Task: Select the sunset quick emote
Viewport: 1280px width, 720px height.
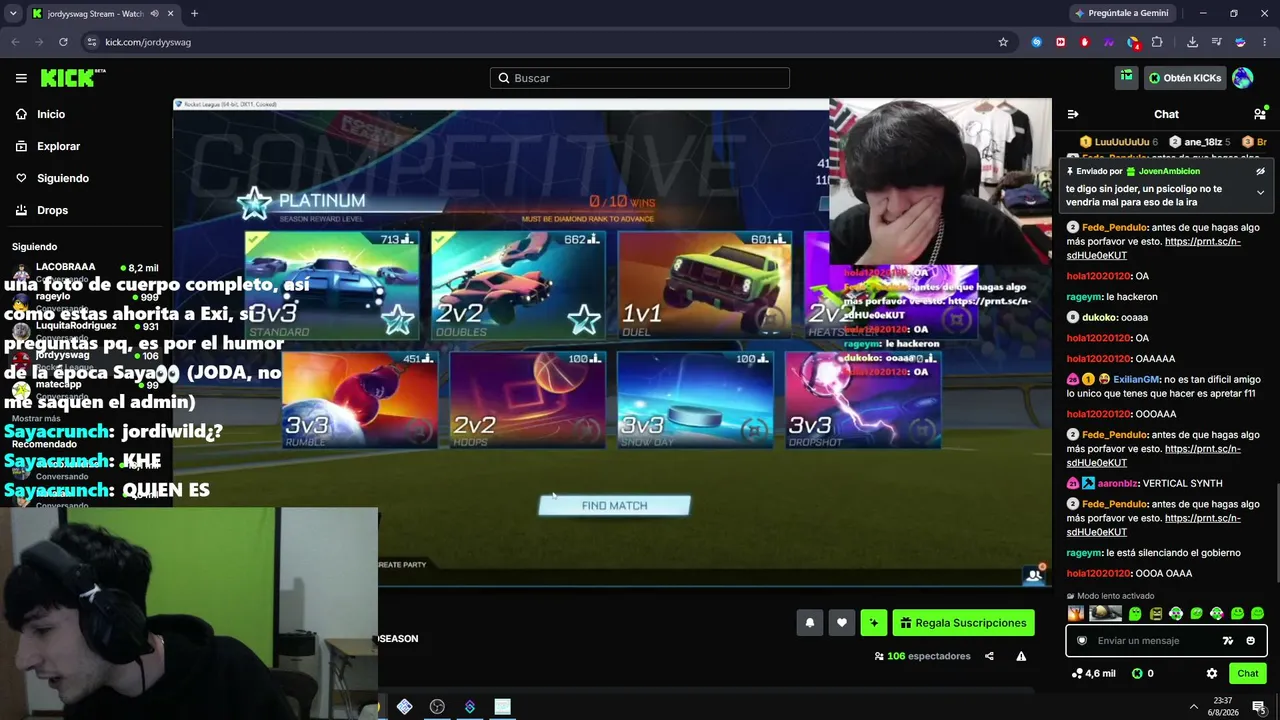Action: pyautogui.click(x=1075, y=613)
